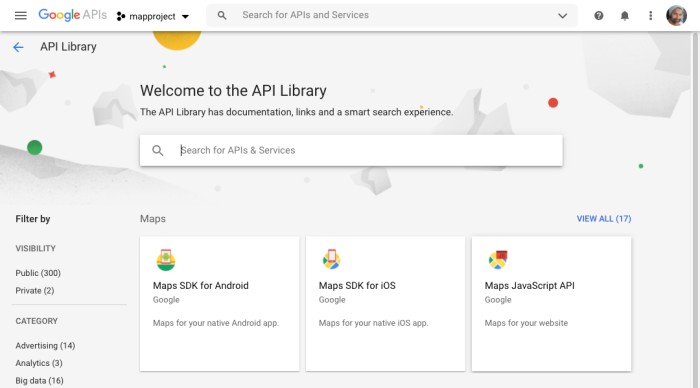The image size is (700, 388).
Task: Click the Google APIs logo
Action: click(x=72, y=15)
